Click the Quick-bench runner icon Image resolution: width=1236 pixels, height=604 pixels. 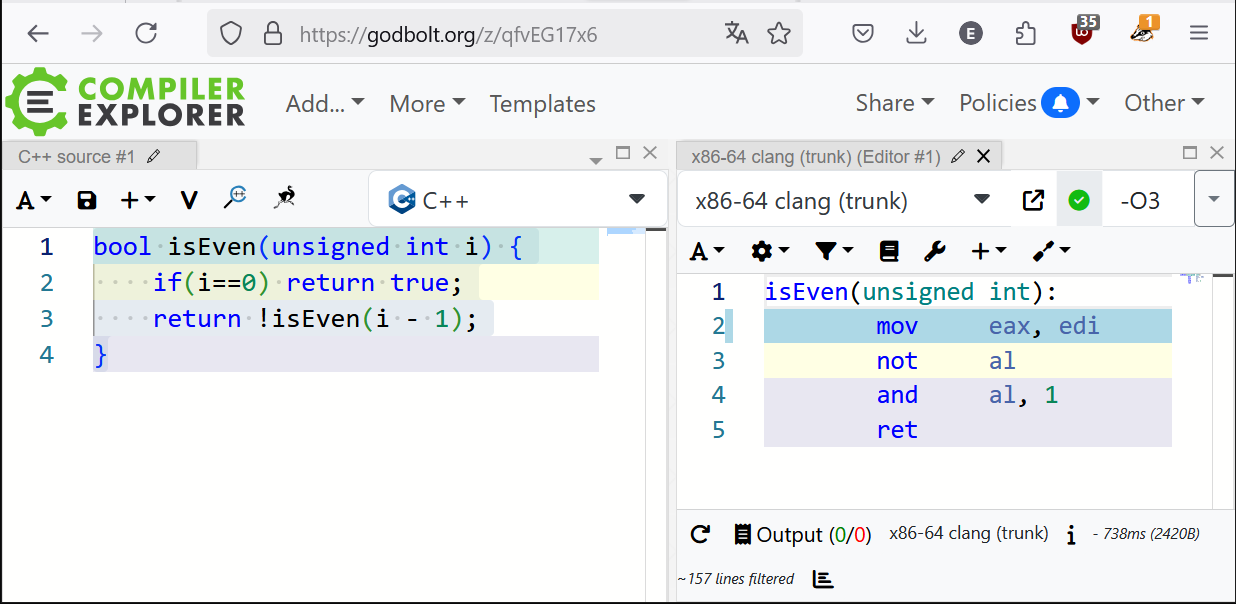click(285, 198)
